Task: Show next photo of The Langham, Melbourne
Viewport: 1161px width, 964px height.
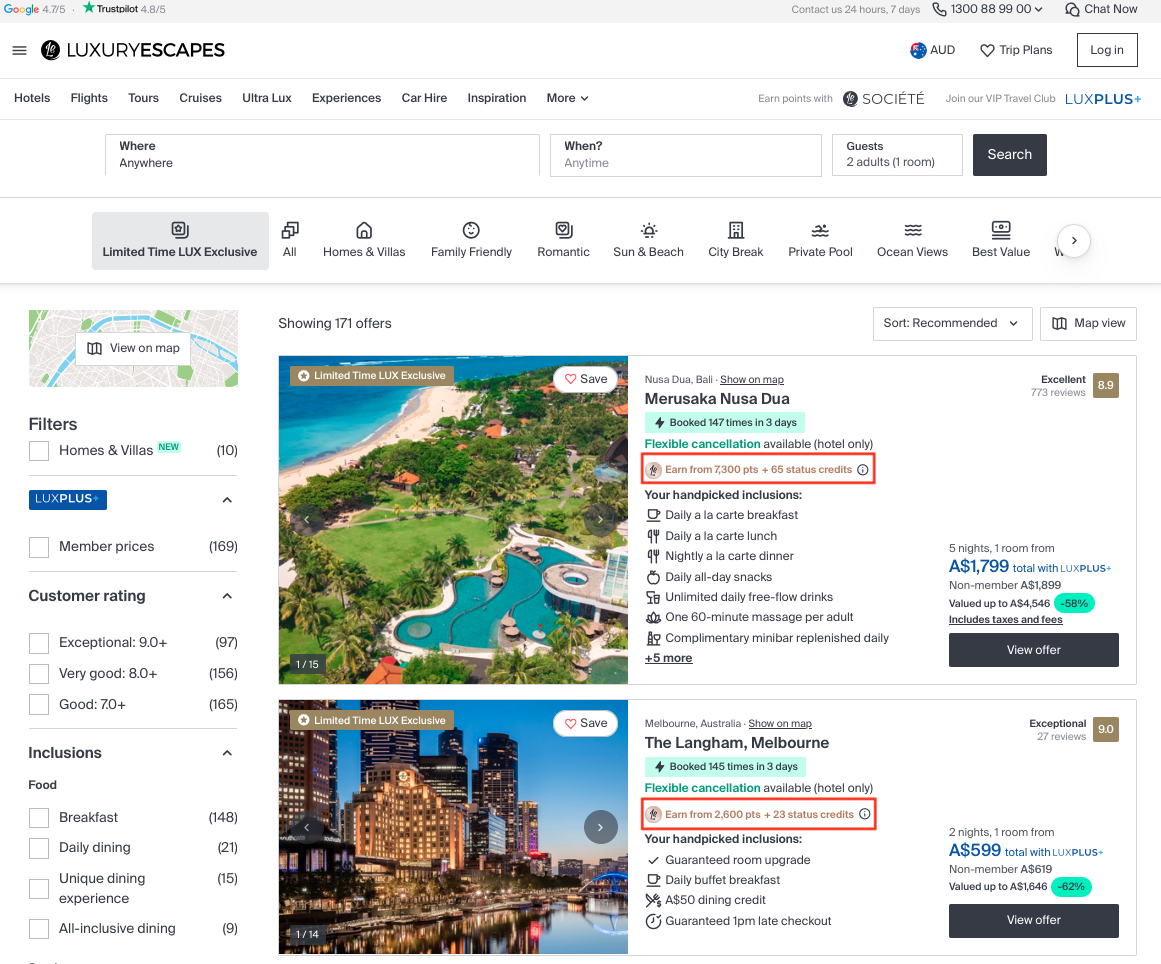Action: click(600, 827)
